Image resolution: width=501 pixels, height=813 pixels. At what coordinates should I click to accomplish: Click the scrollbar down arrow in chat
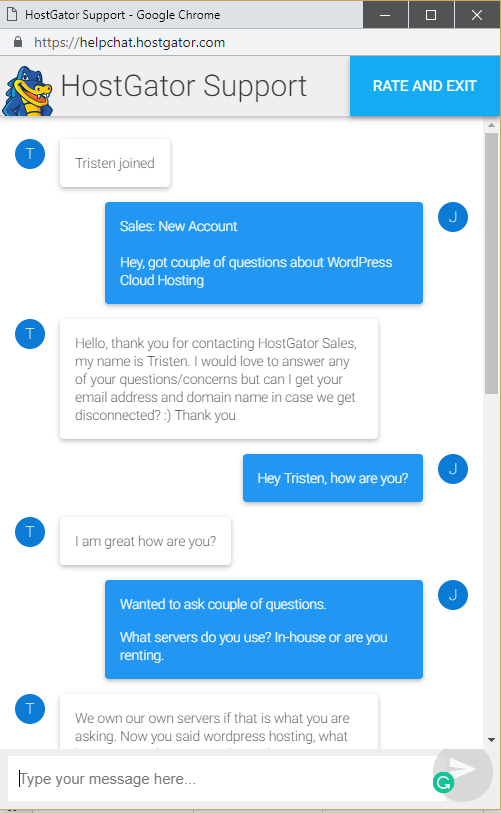coord(492,740)
